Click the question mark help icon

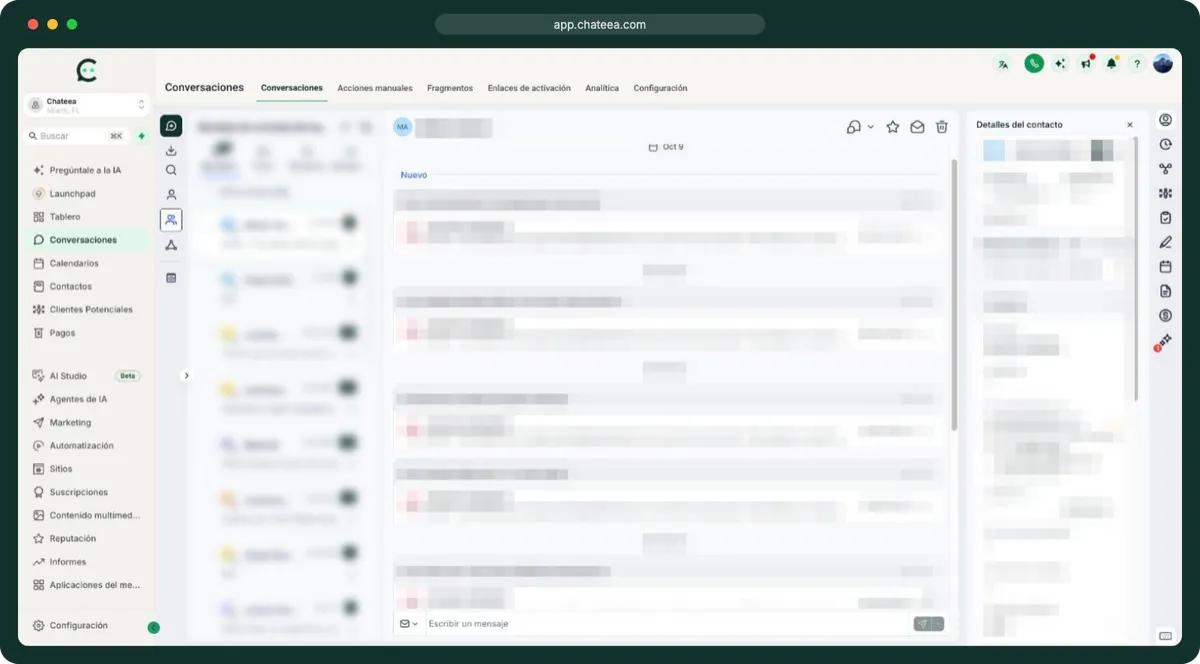(x=1137, y=64)
